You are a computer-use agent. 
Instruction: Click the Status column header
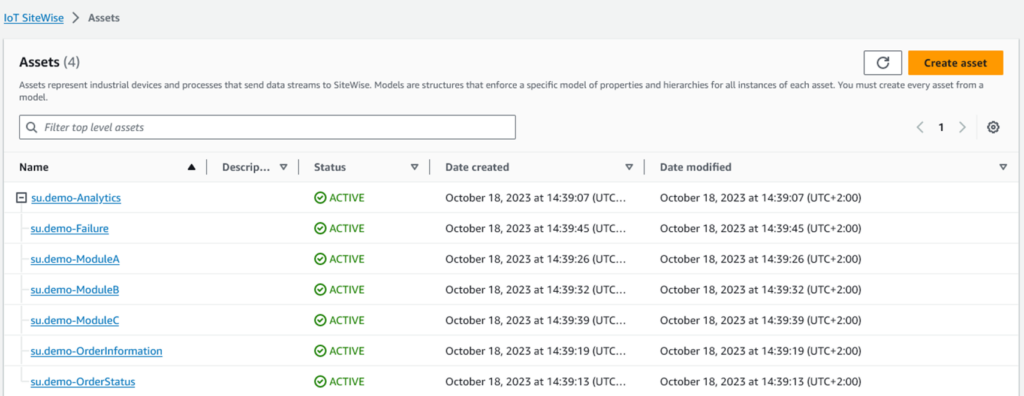330,167
